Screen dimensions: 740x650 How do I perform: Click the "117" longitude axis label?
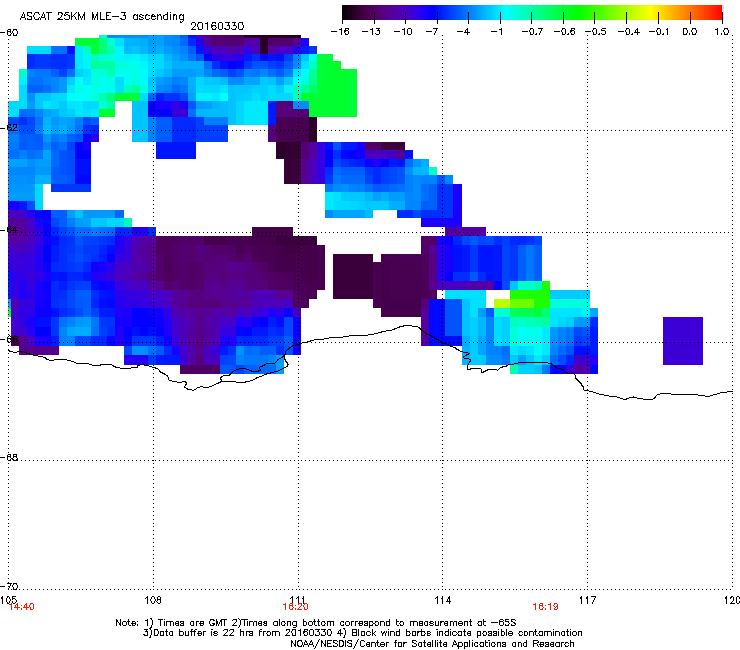pos(588,600)
